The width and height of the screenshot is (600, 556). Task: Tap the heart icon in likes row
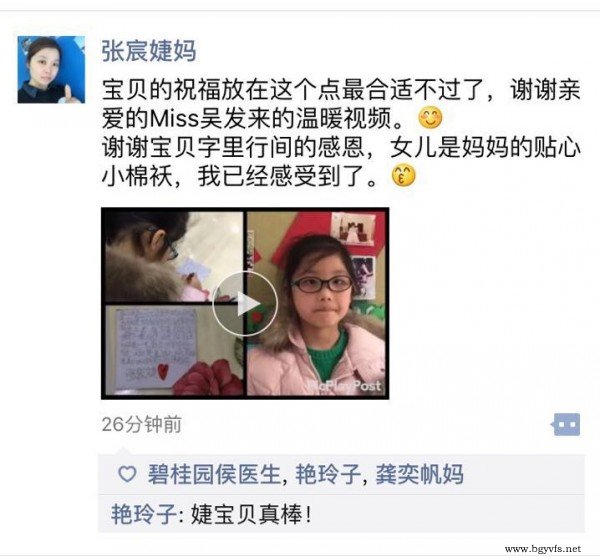tap(127, 474)
